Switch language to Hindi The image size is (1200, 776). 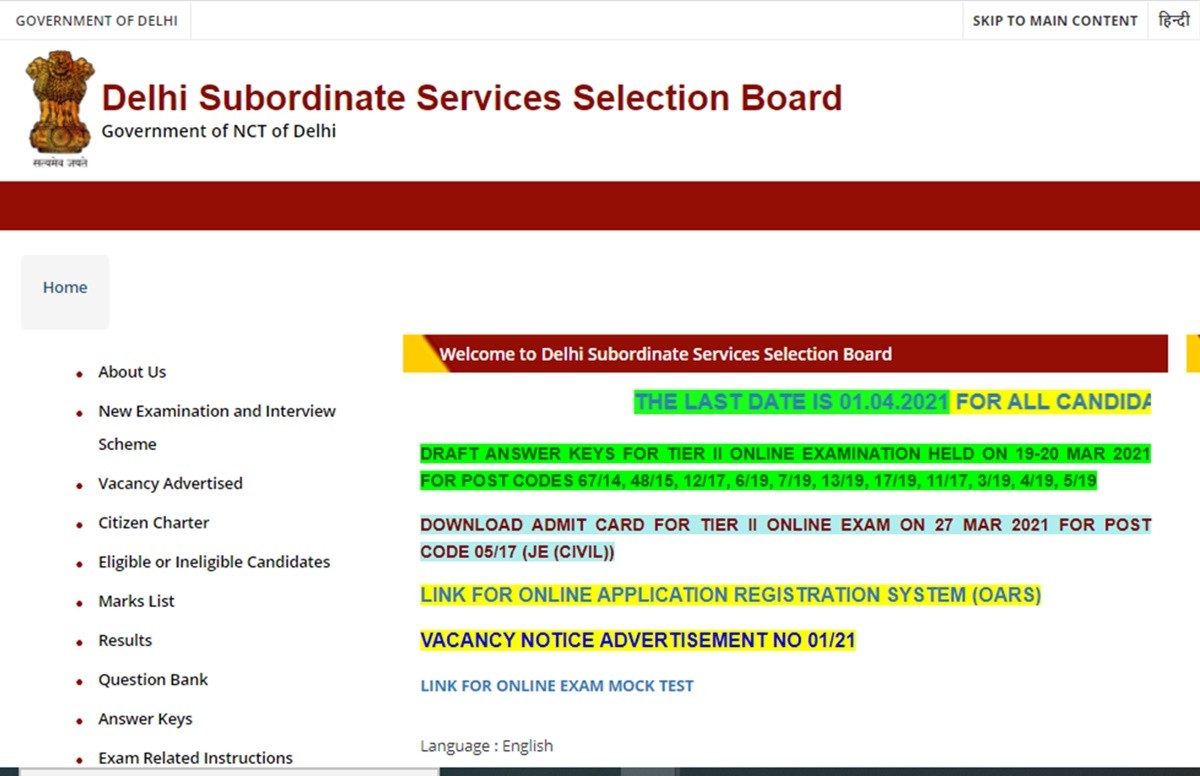(x=1174, y=20)
